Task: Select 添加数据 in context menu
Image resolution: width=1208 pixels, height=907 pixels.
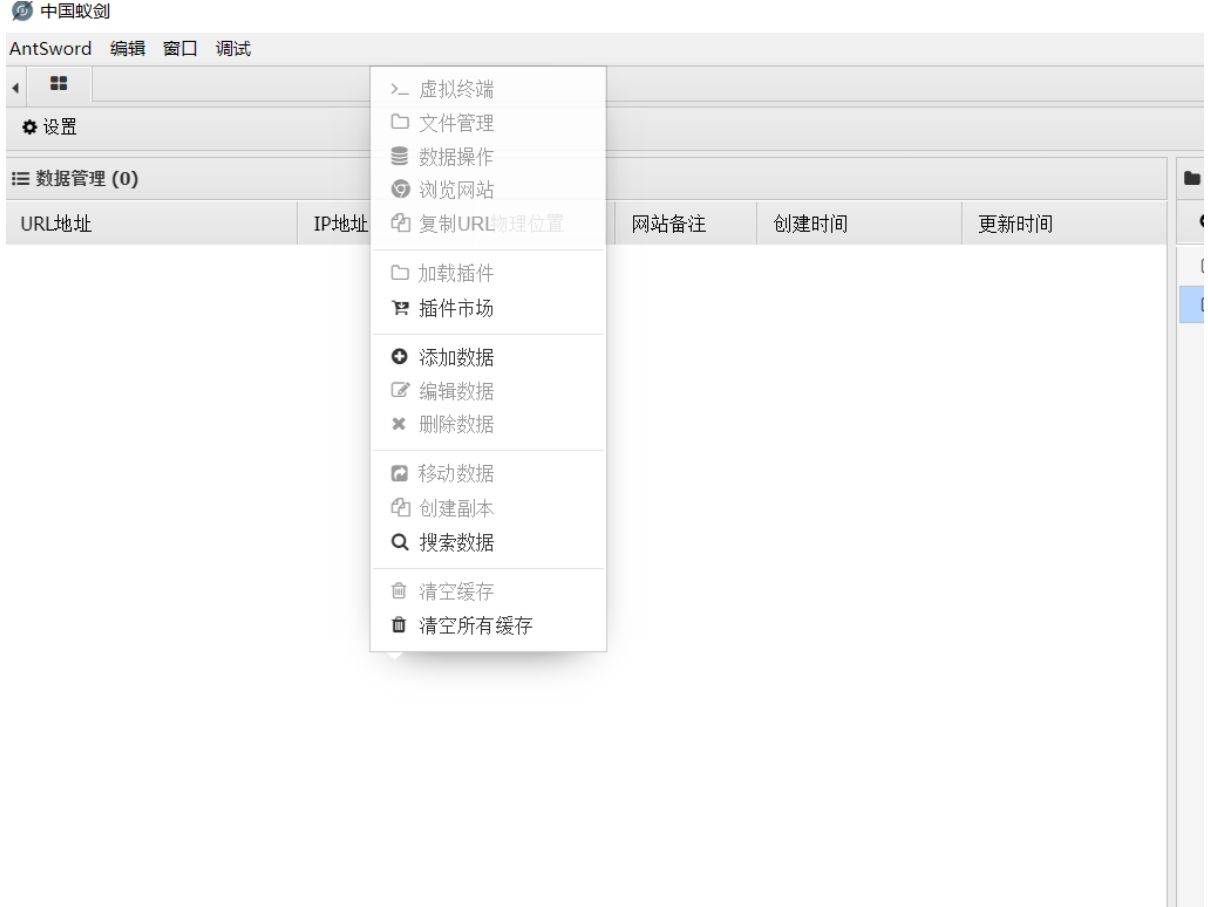Action: [488, 358]
